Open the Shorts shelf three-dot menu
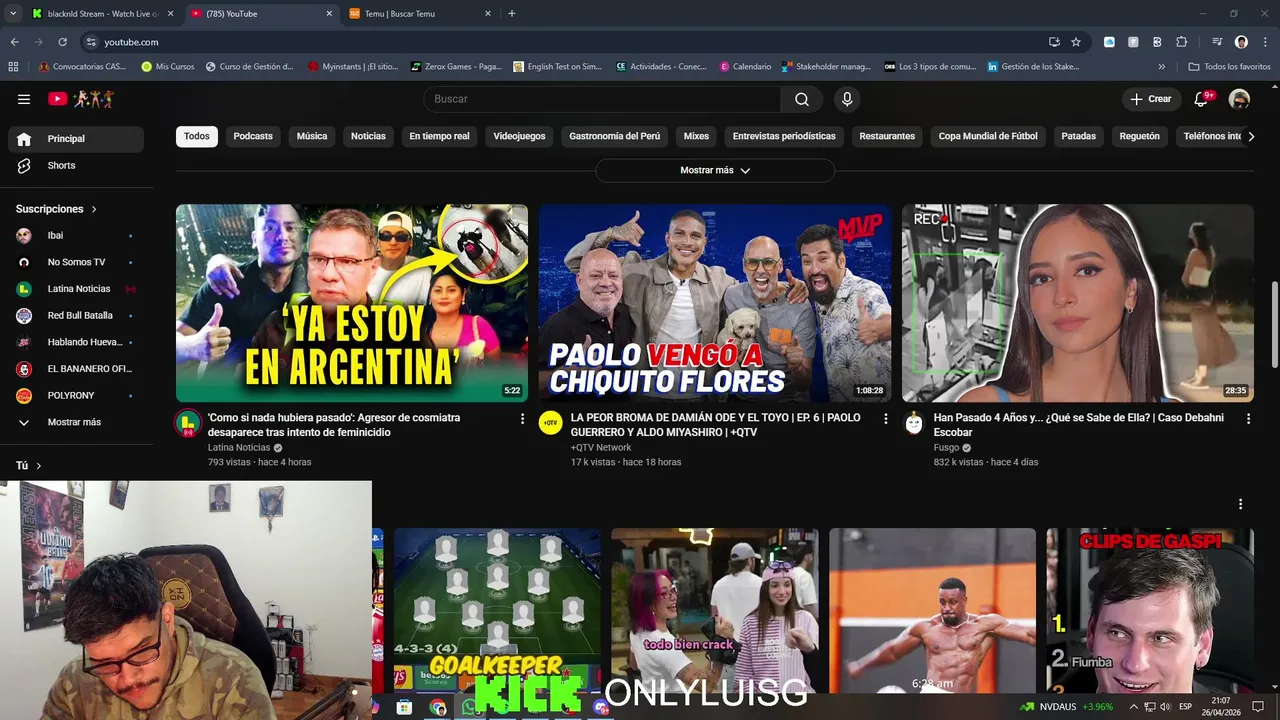The width and height of the screenshot is (1280, 720). coord(1240,504)
